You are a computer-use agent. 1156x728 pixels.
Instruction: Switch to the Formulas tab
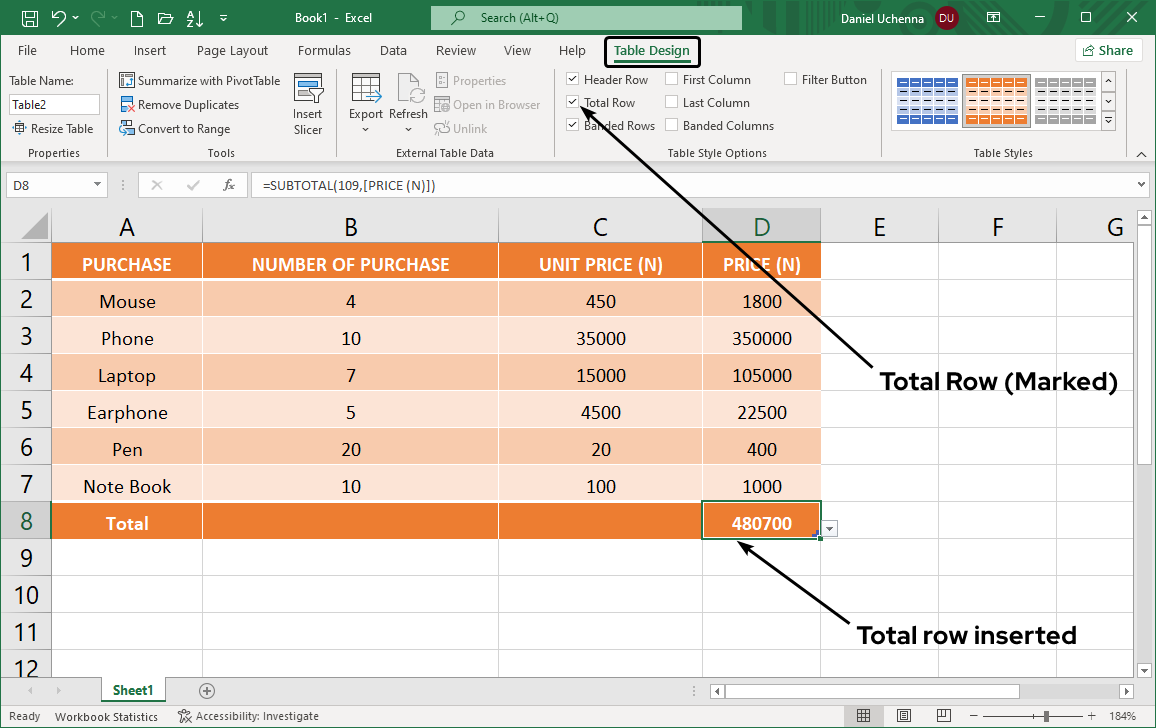coord(324,50)
